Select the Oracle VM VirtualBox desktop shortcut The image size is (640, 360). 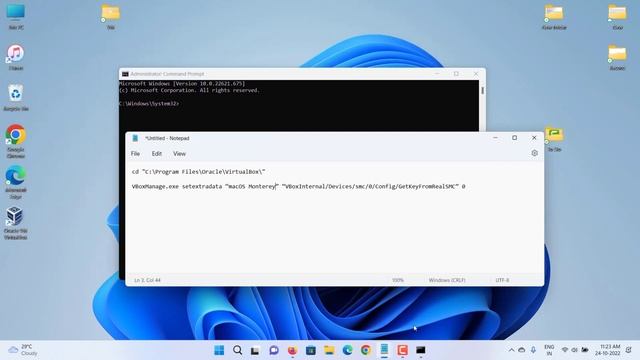[16, 223]
